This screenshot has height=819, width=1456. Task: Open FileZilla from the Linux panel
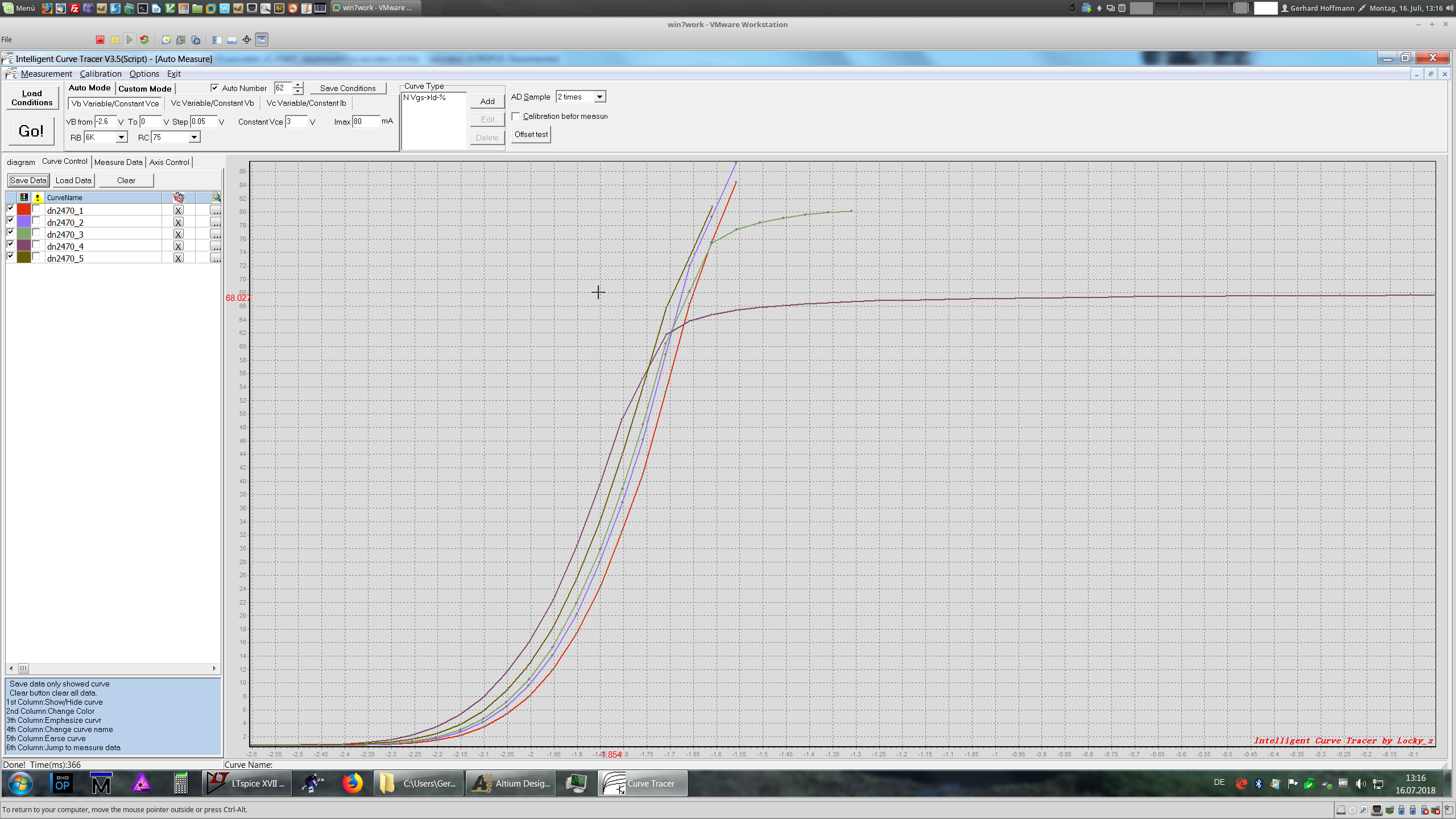(74, 8)
